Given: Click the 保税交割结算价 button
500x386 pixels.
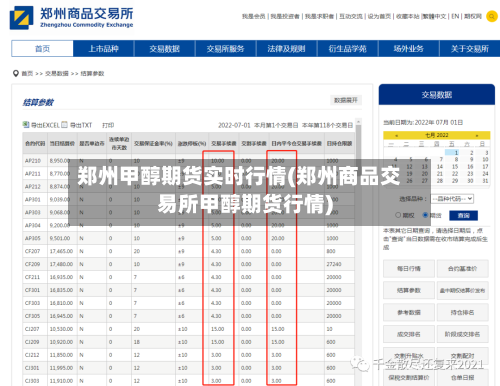Looking at the screenshot, I should coord(409,378).
